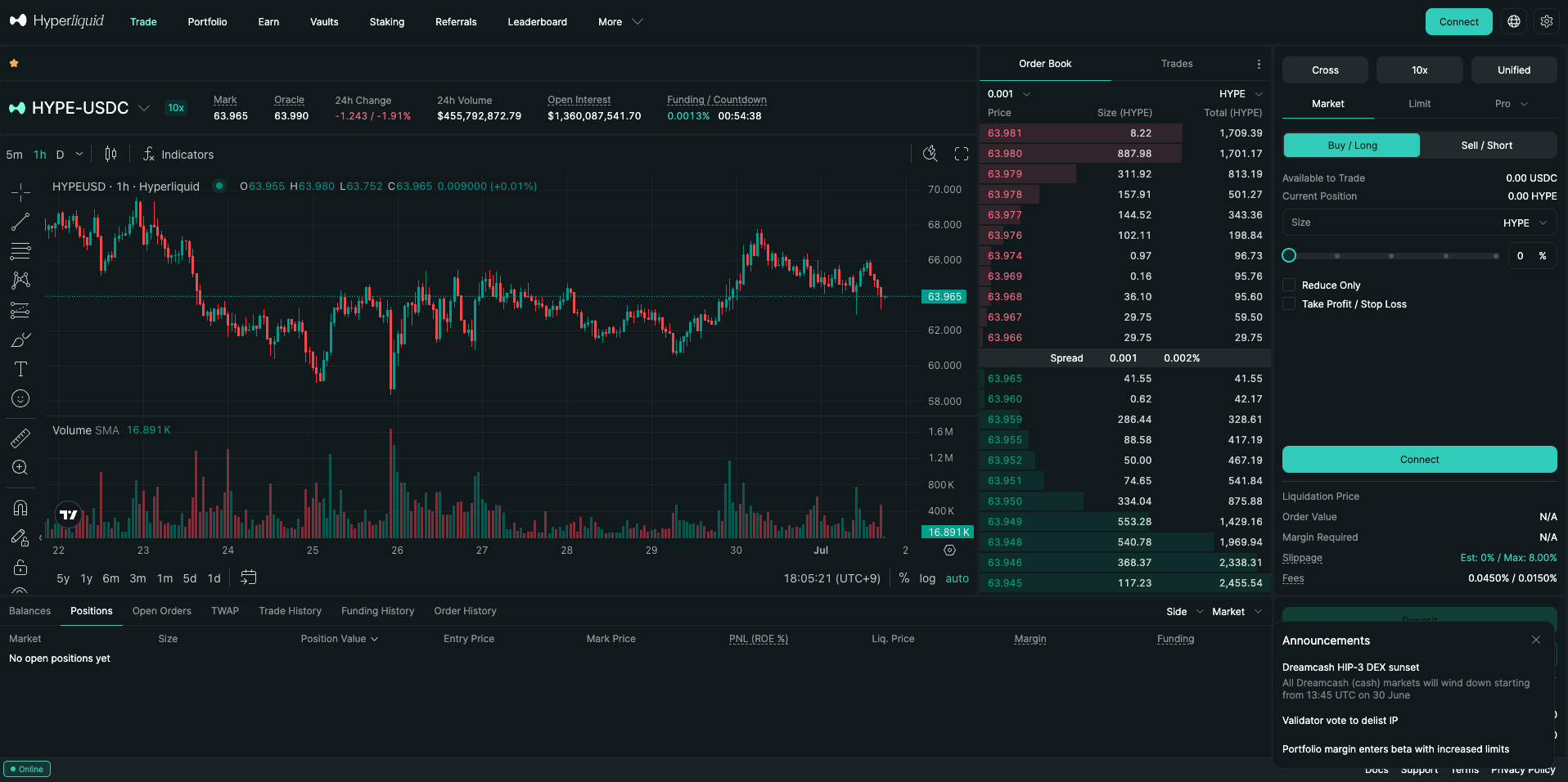The height and width of the screenshot is (782, 1568).
Task: Open the settings gear icon
Action: click(1547, 22)
